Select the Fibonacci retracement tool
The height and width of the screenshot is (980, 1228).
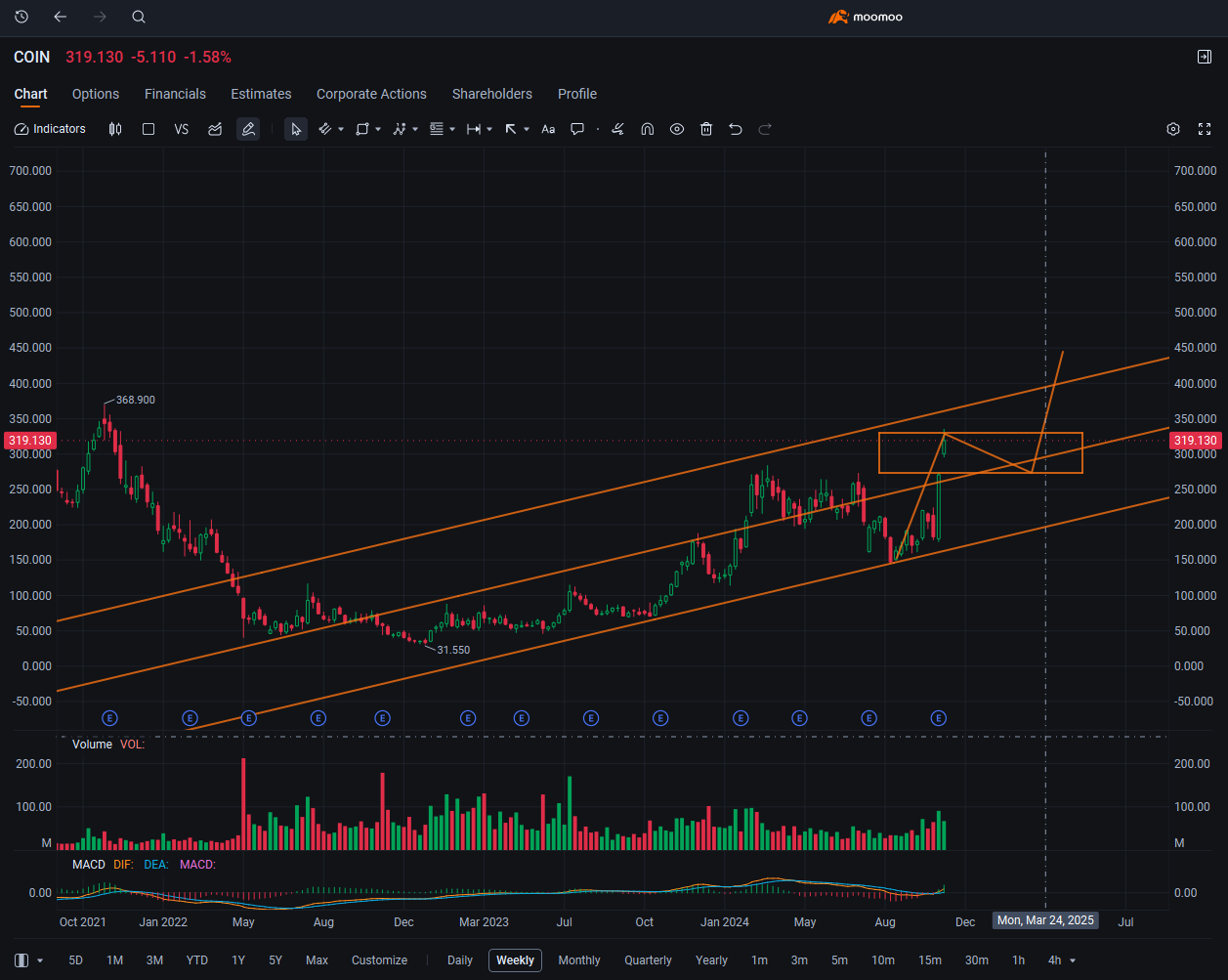coord(437,129)
